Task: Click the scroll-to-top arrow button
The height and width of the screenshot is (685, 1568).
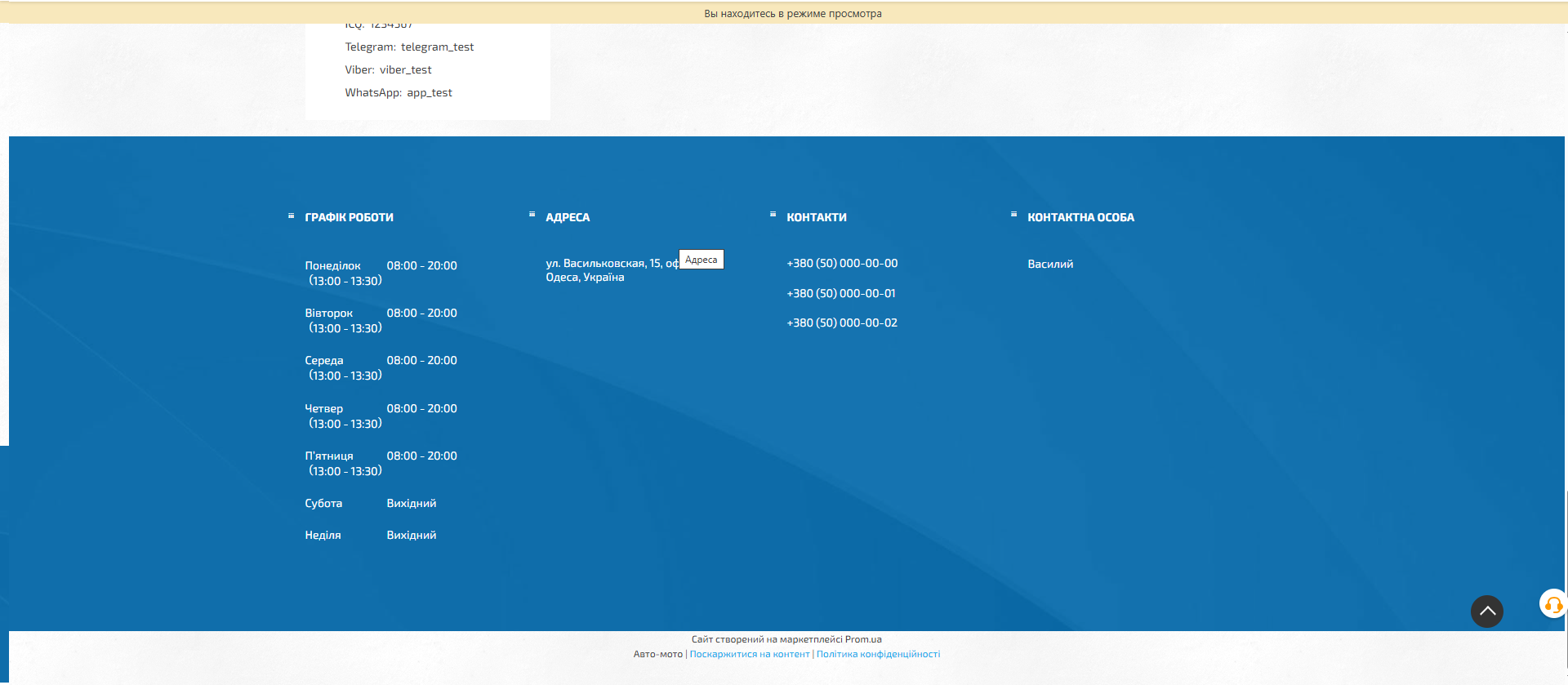Action: pyautogui.click(x=1486, y=611)
